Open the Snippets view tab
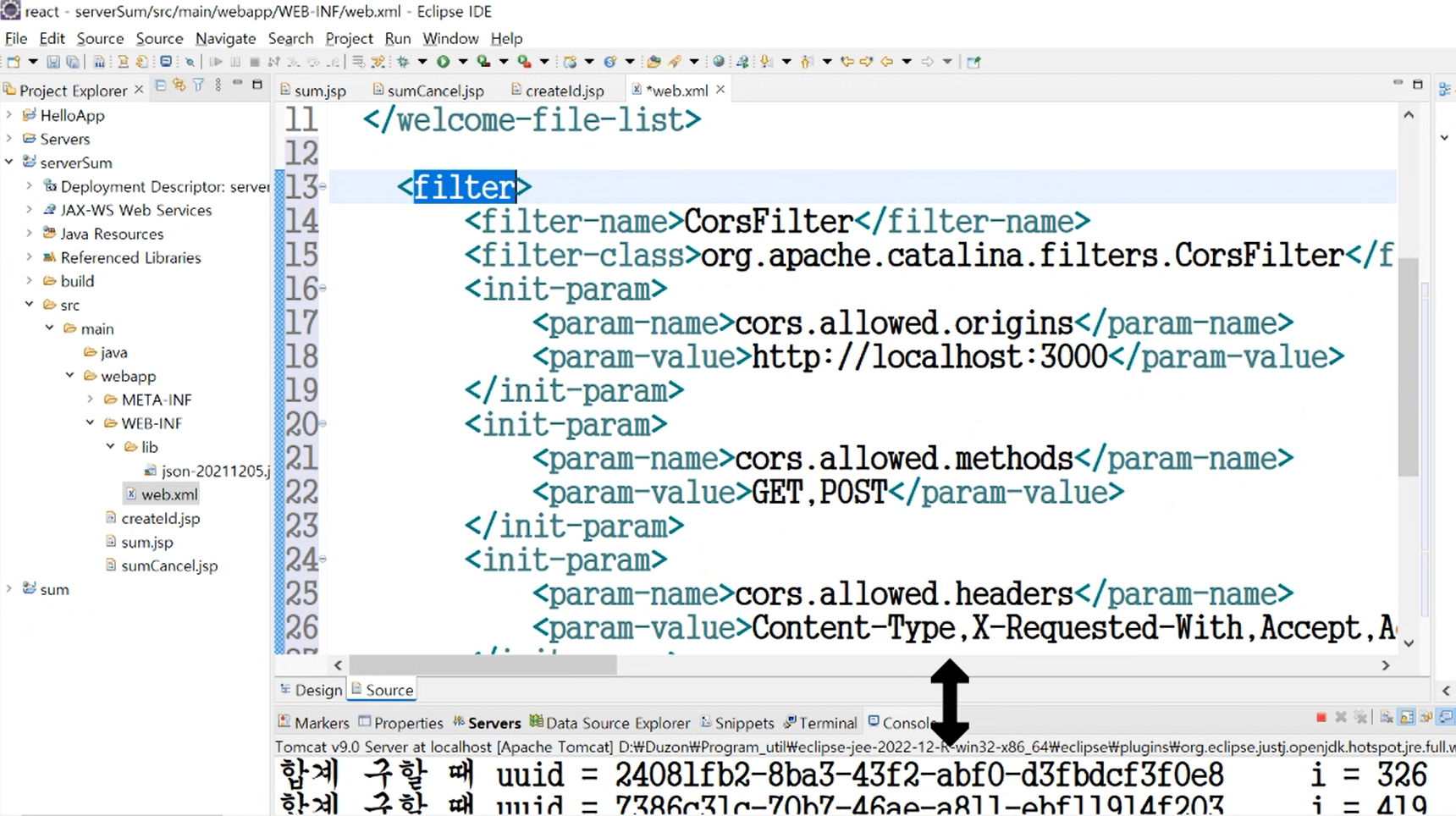Screen dimensions: 1456x816 coord(737,723)
